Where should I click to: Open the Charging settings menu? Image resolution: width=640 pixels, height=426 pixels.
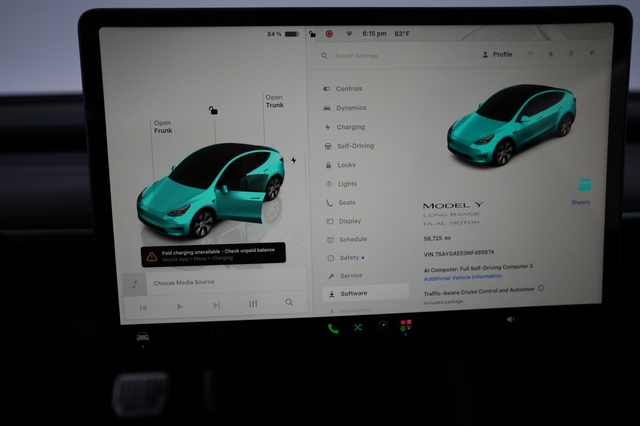click(x=345, y=127)
